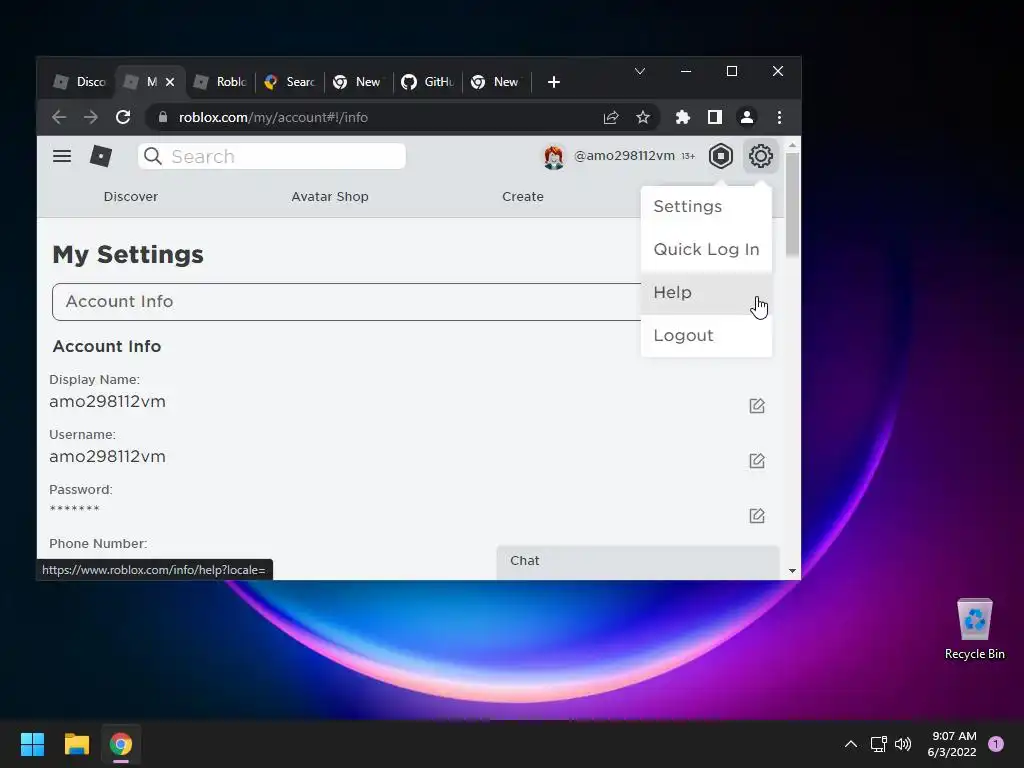The height and width of the screenshot is (768, 1024).
Task: Open the Chrome three-dot menu
Action: tap(779, 117)
